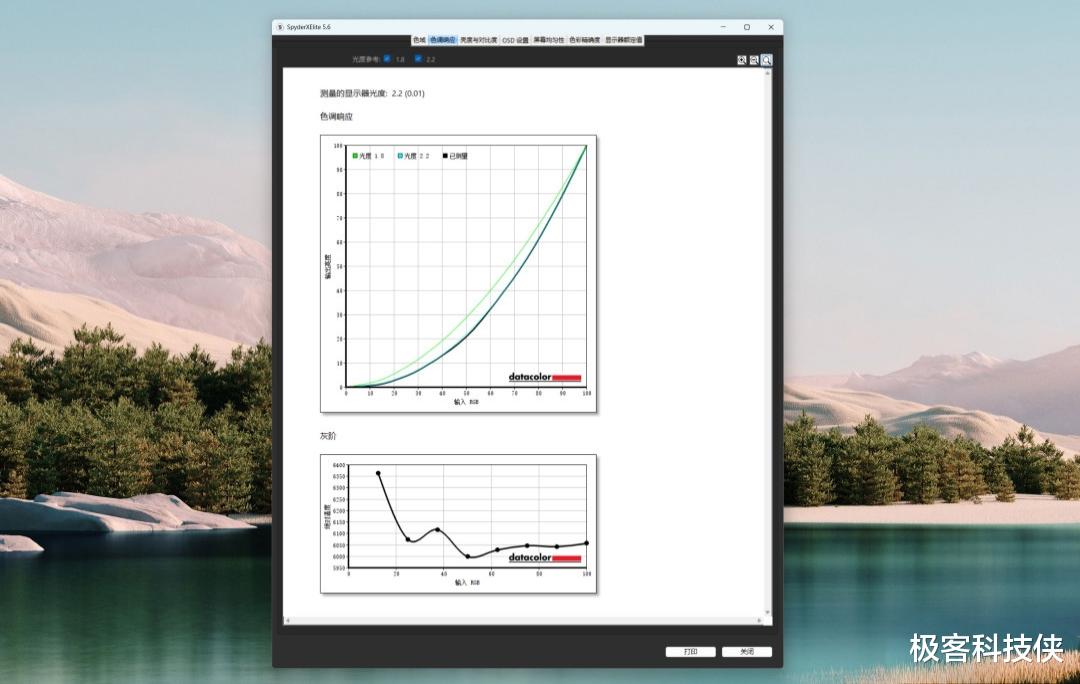This screenshot has width=1080, height=684.
Task: Click the tone response curve chart
Action: point(459,274)
